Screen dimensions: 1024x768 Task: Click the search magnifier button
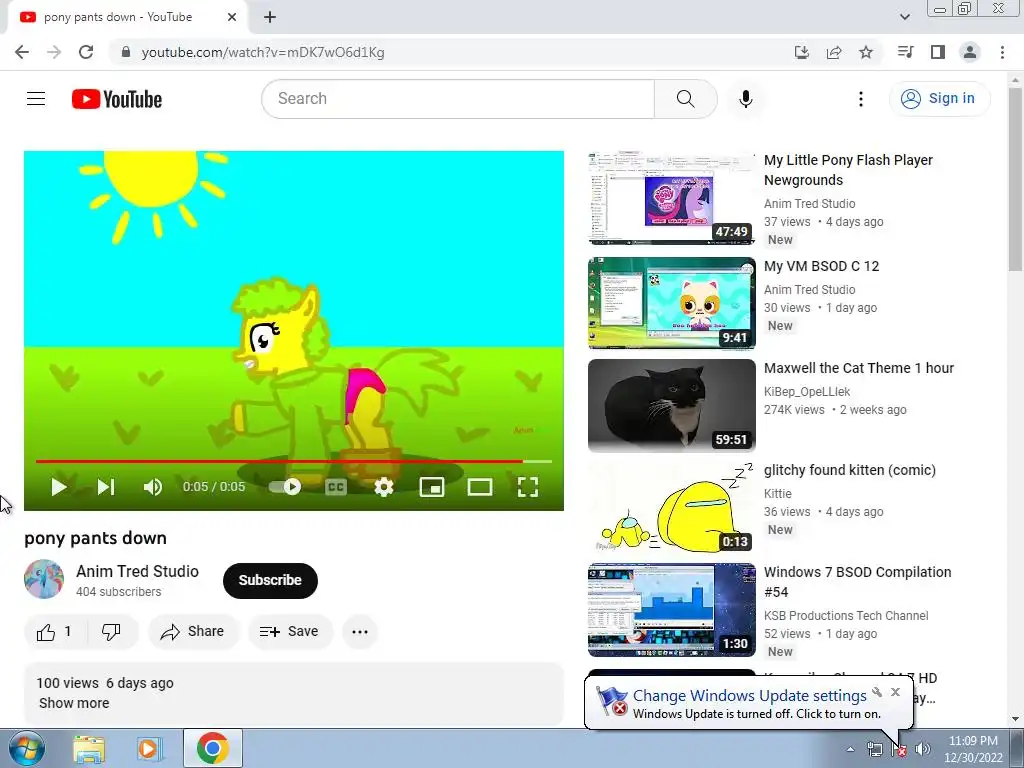685,99
